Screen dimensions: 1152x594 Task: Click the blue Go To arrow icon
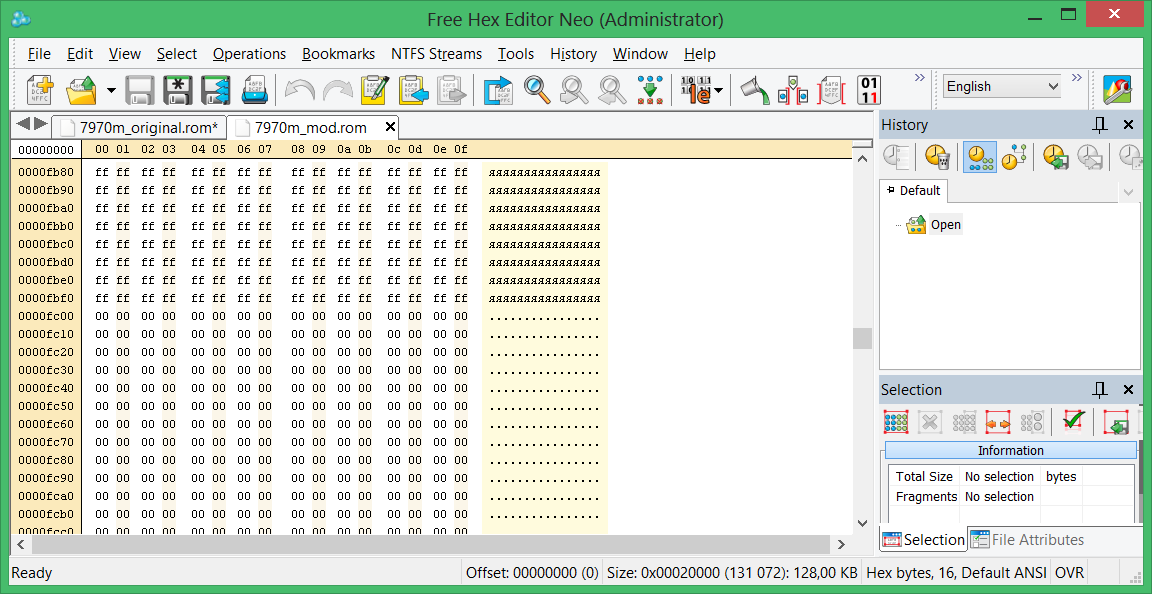tap(498, 90)
